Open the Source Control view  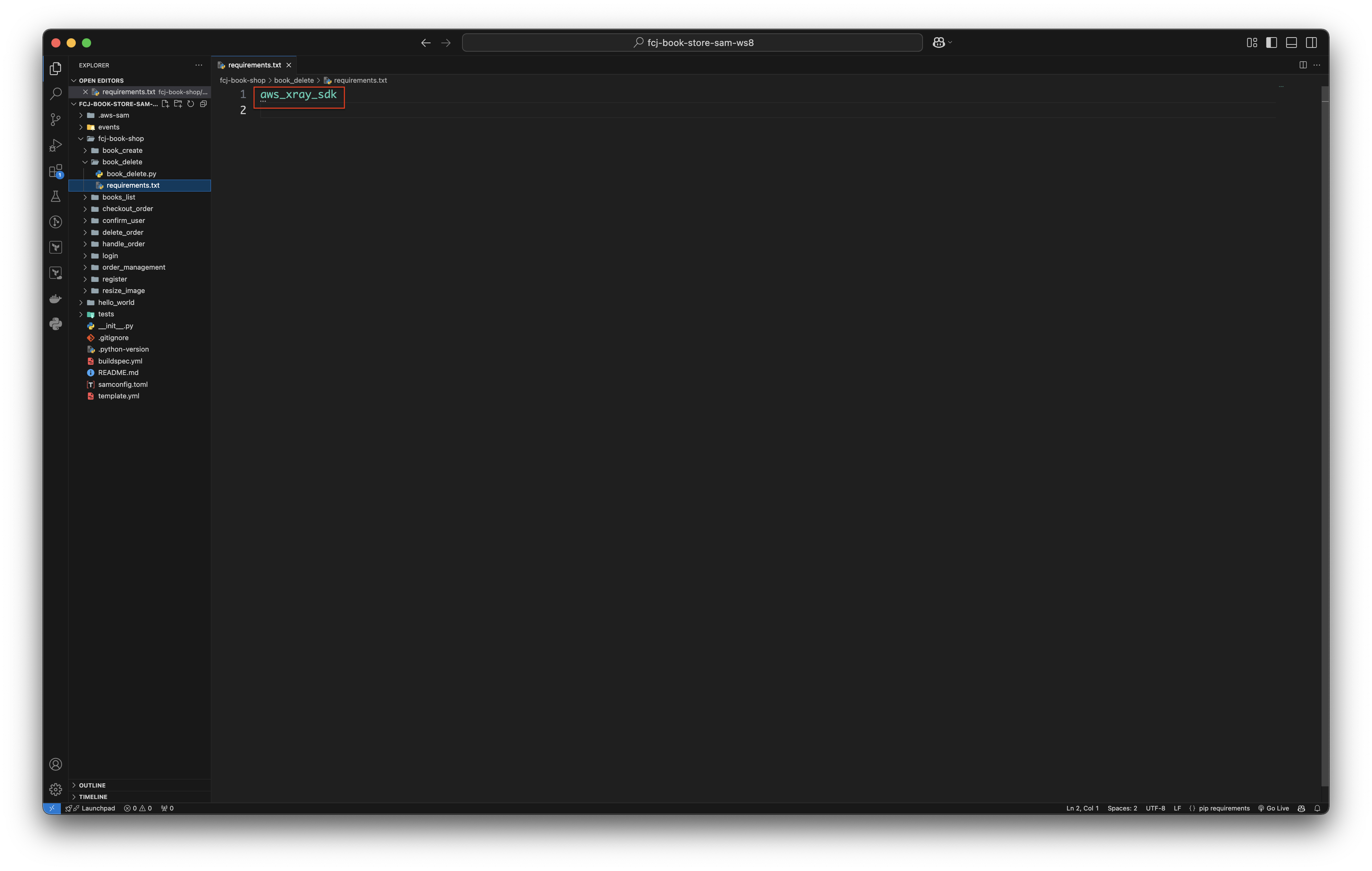click(55, 120)
